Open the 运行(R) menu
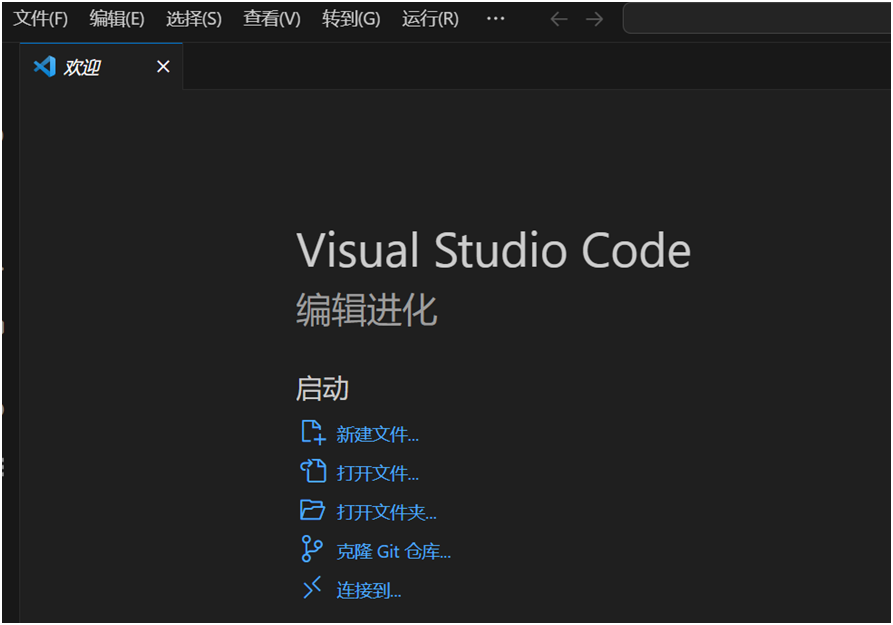The width and height of the screenshot is (893, 625). point(430,19)
